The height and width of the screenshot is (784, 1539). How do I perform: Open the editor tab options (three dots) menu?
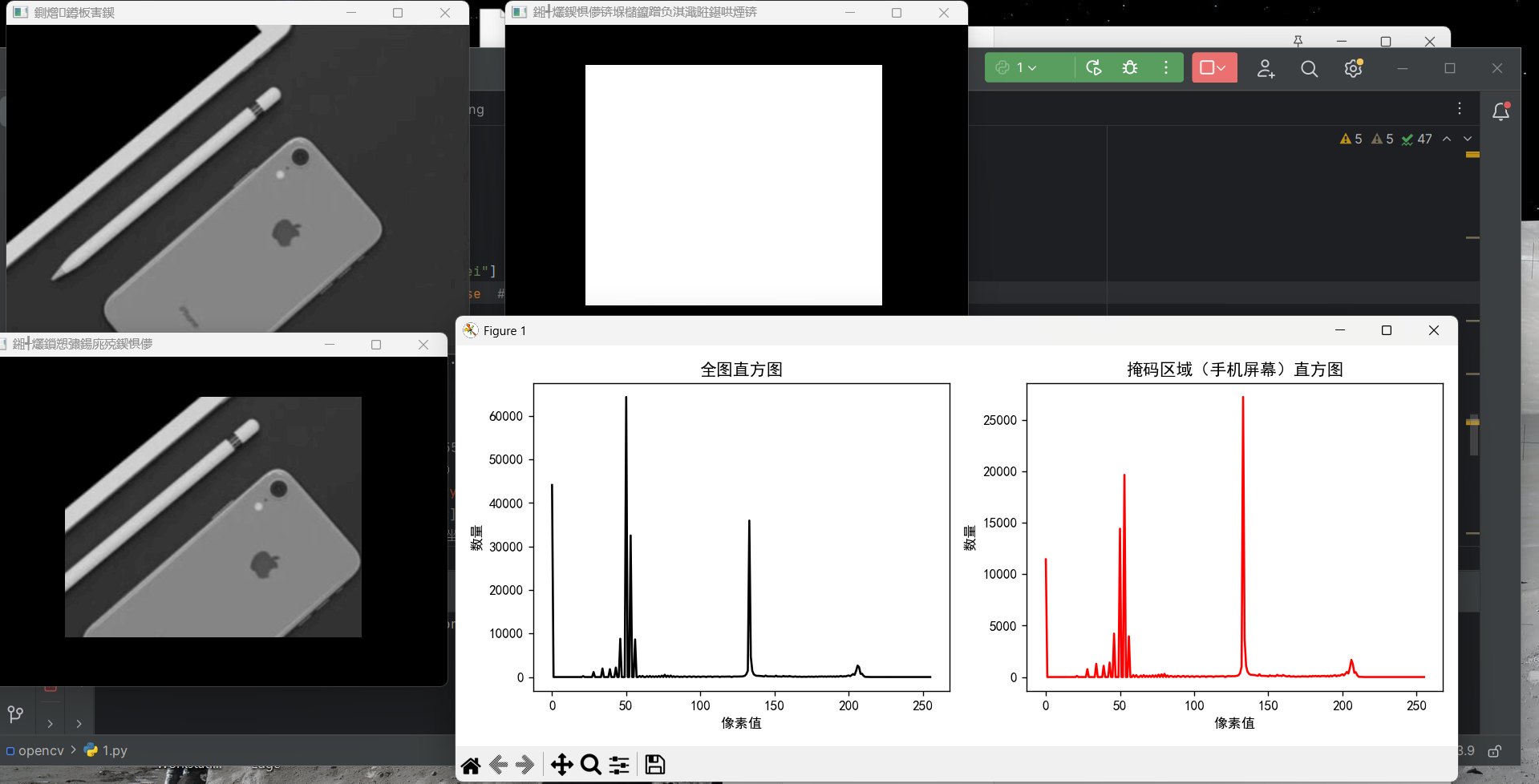point(1460,108)
